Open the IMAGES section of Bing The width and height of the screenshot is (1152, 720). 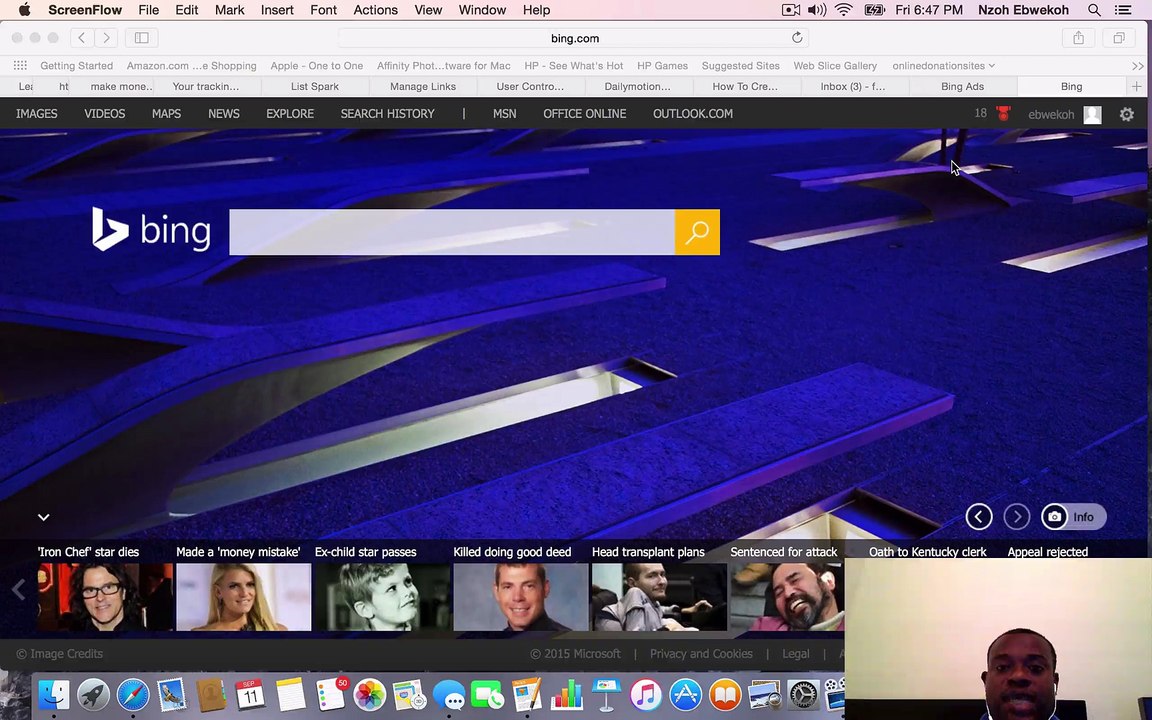37,114
